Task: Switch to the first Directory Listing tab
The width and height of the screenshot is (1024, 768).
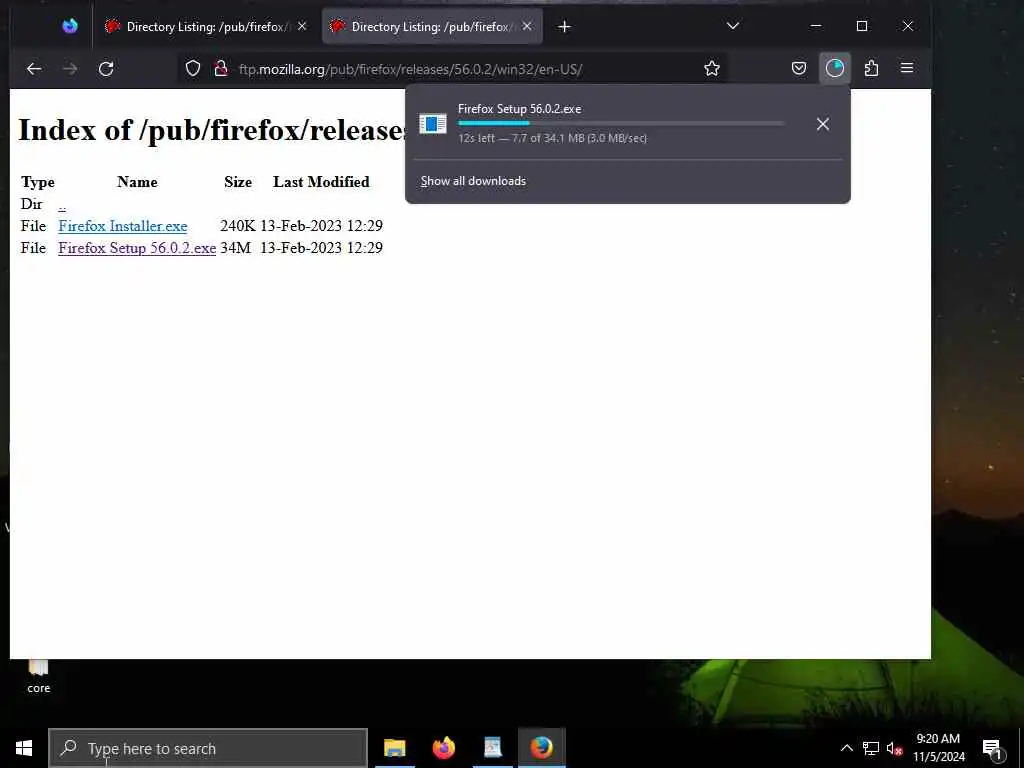Action: click(x=204, y=27)
